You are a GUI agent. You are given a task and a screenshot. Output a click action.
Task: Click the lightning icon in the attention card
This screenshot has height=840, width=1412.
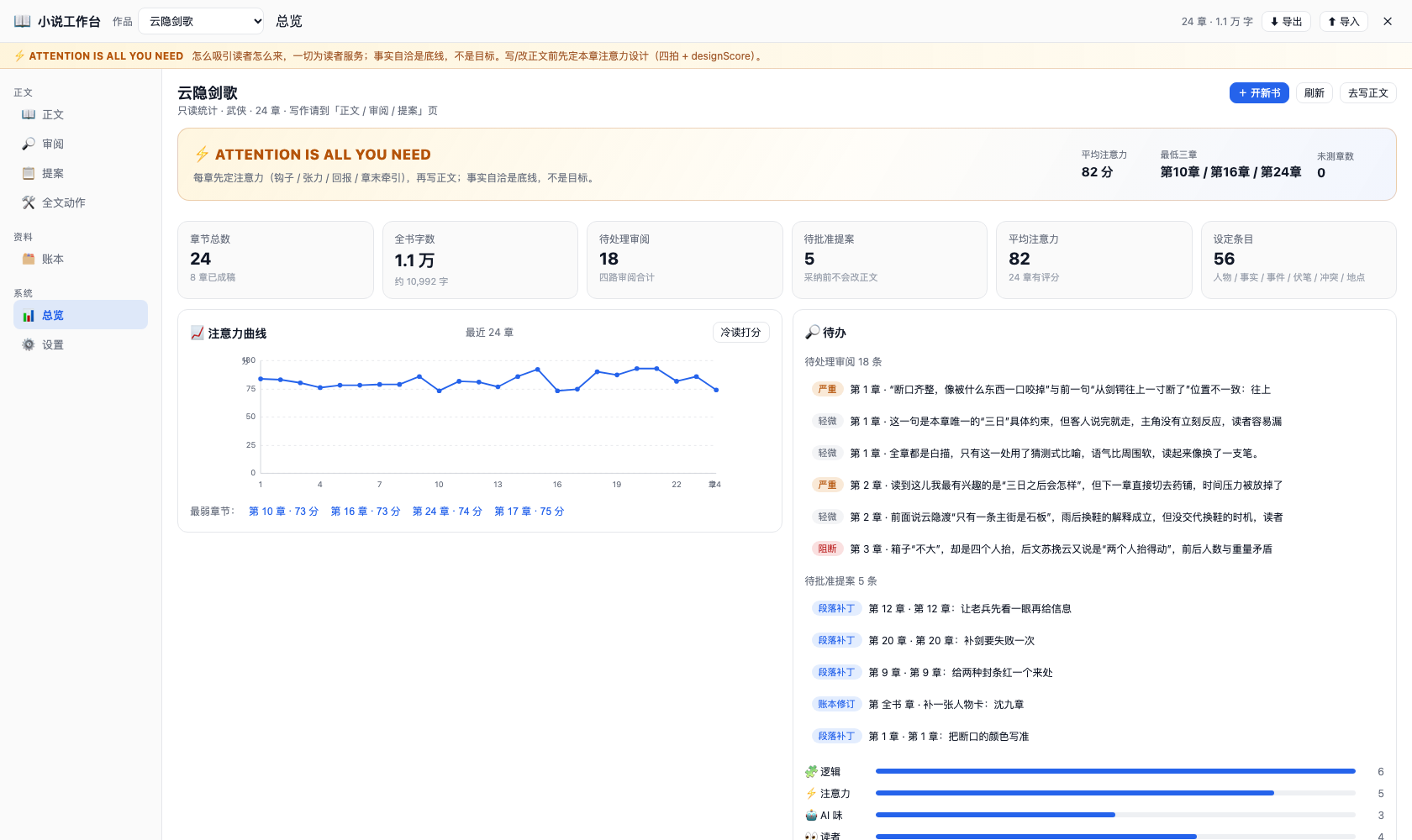pyautogui.click(x=202, y=154)
